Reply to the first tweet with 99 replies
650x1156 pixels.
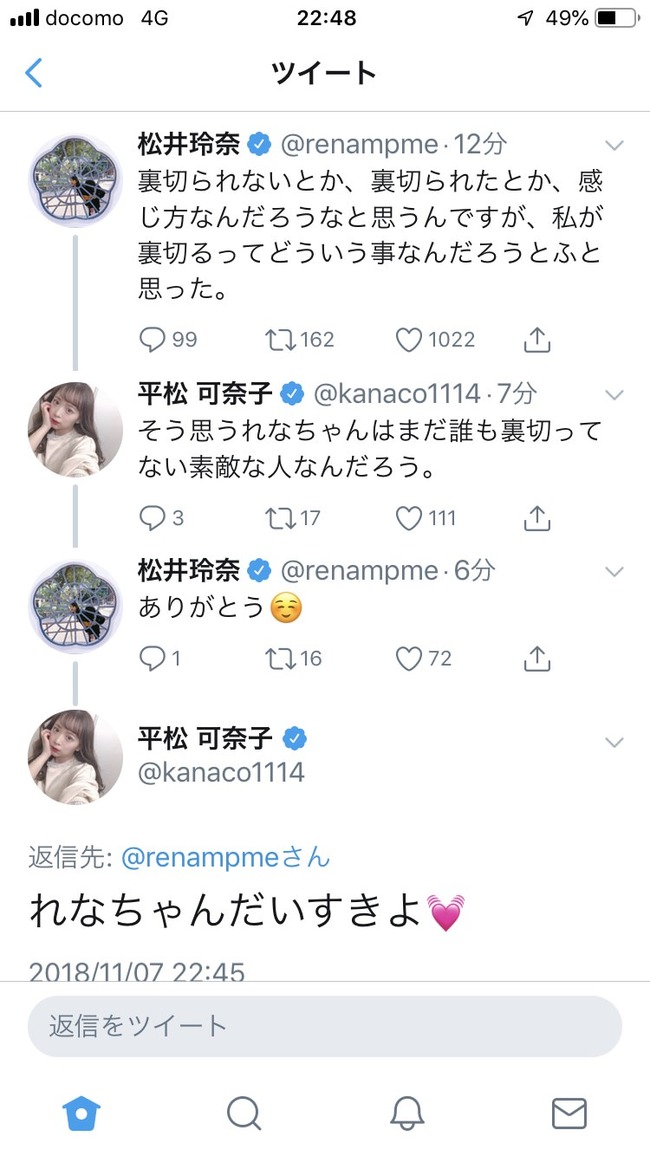coord(152,340)
